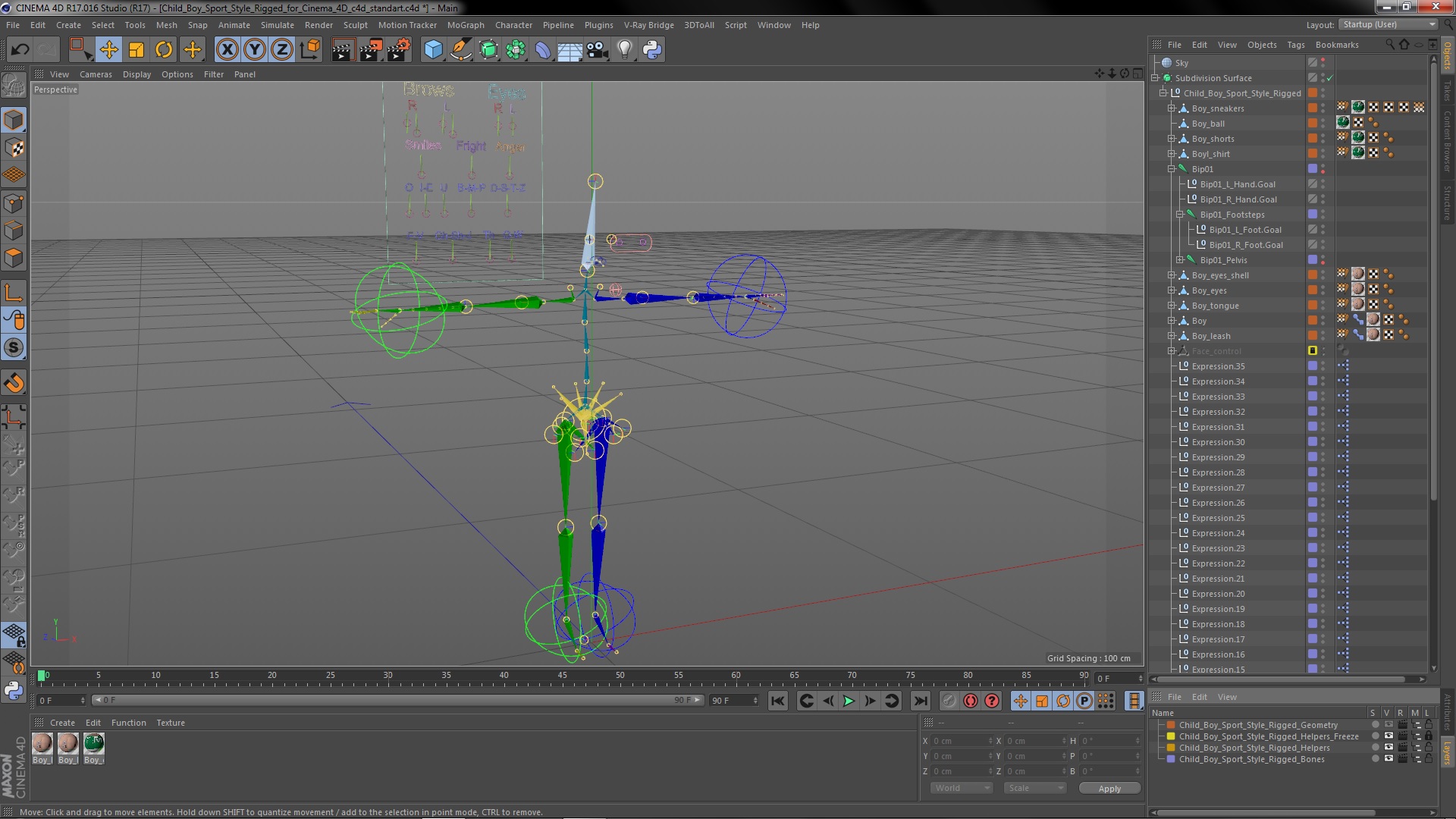Screen dimensions: 1456x819
Task: Click the Apply button
Action: pyautogui.click(x=1109, y=789)
